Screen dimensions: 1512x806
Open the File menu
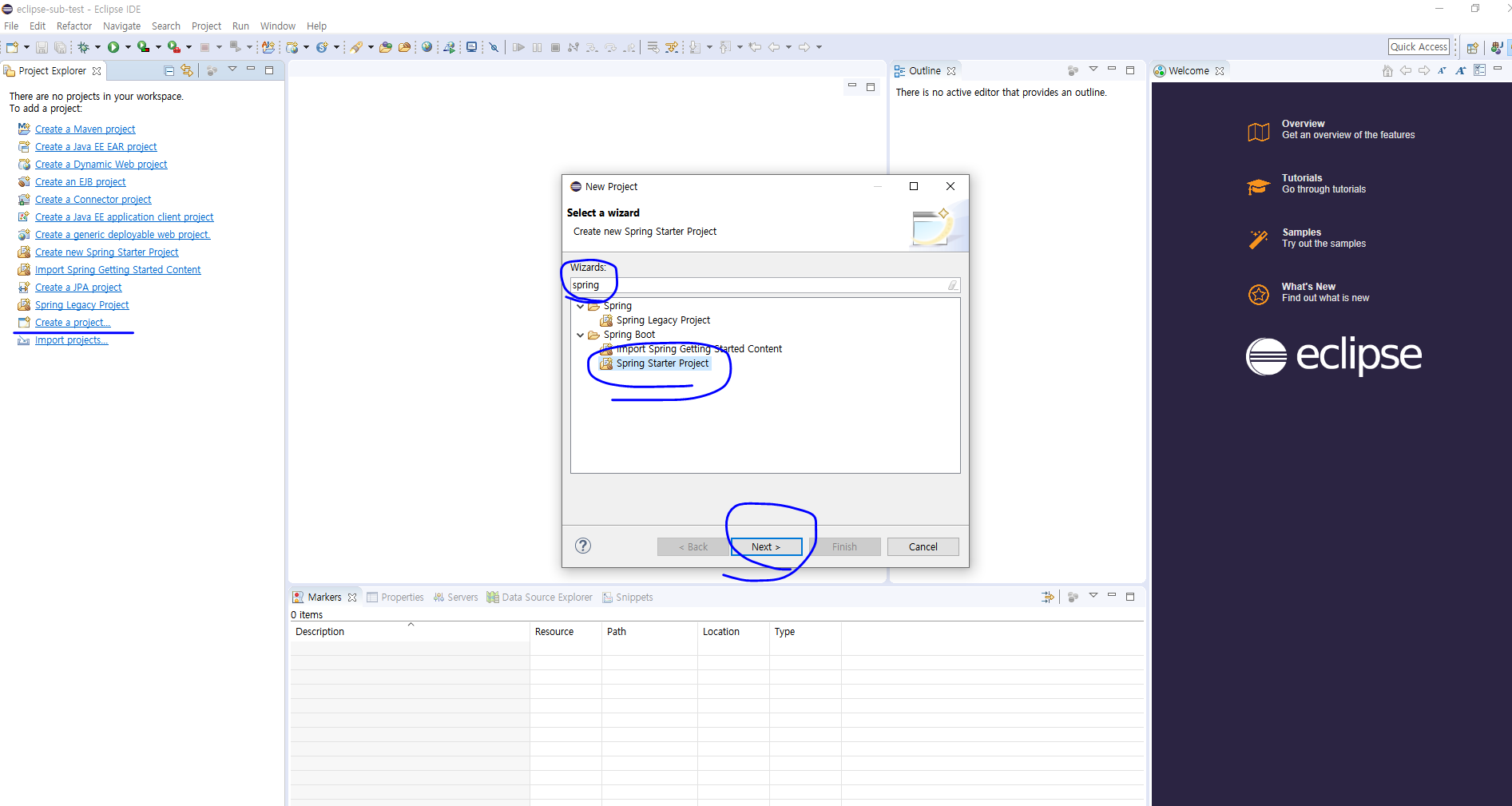tap(11, 26)
